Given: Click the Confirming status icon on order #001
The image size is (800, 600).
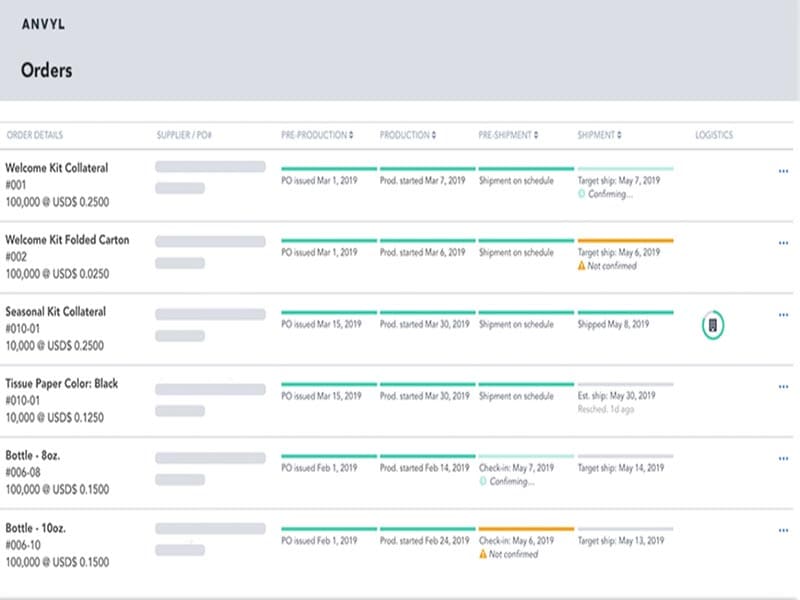Looking at the screenshot, I should pyautogui.click(x=583, y=195).
